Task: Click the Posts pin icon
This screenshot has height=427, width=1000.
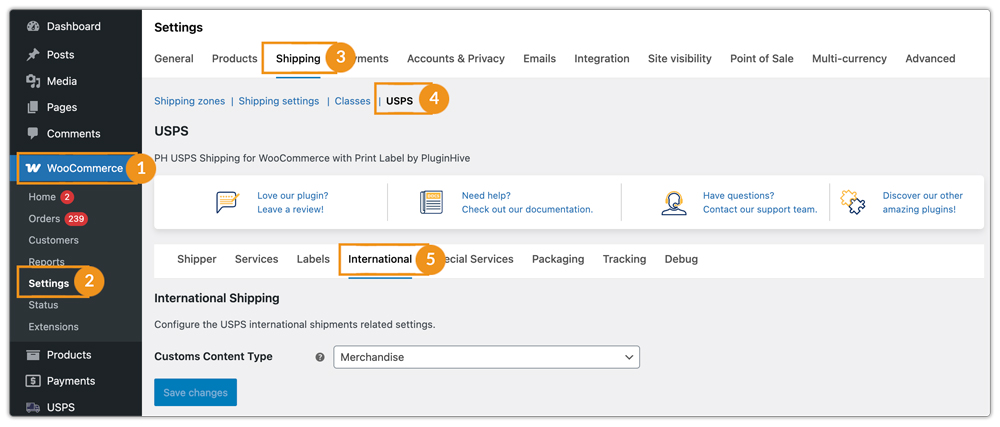Action: pyautogui.click(x=33, y=55)
